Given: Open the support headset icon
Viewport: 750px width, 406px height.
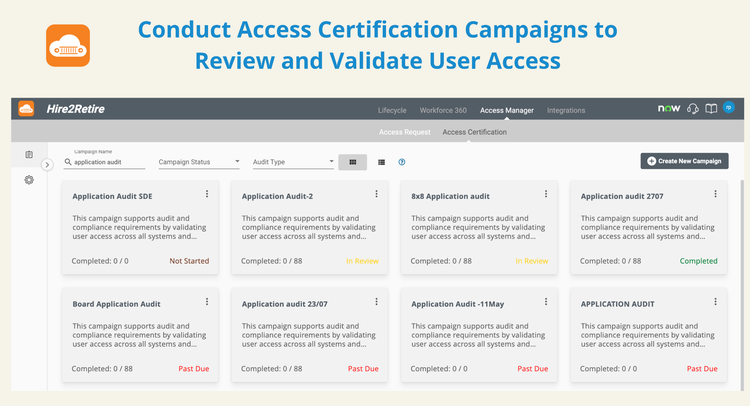Looking at the screenshot, I should [693, 109].
